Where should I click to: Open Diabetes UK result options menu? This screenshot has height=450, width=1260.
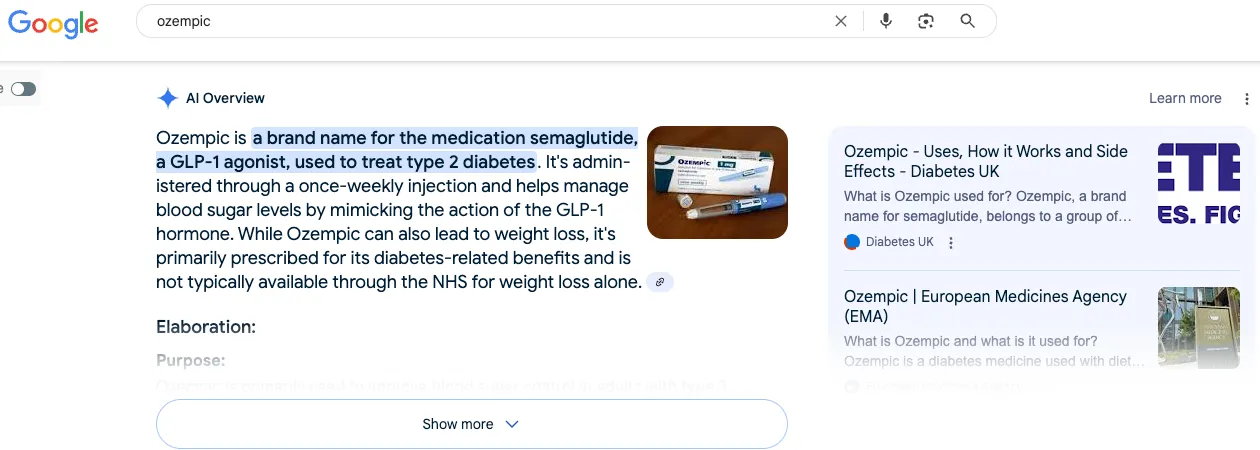[951, 242]
